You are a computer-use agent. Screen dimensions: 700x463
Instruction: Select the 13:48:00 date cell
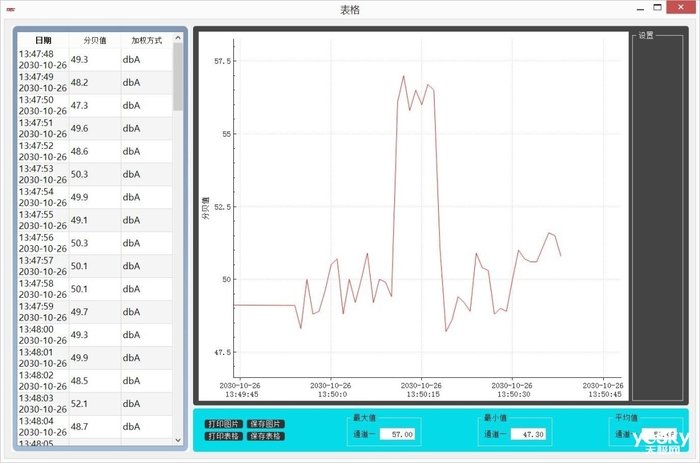43,335
